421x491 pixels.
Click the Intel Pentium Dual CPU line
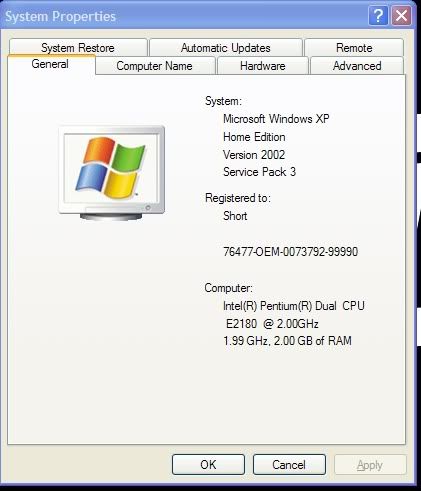click(x=294, y=306)
